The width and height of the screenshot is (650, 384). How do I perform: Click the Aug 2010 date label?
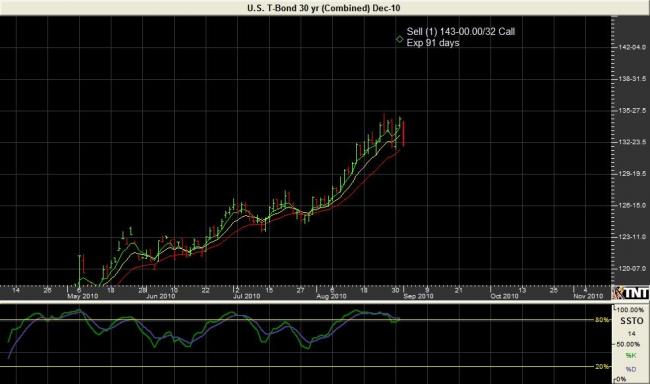(331, 296)
